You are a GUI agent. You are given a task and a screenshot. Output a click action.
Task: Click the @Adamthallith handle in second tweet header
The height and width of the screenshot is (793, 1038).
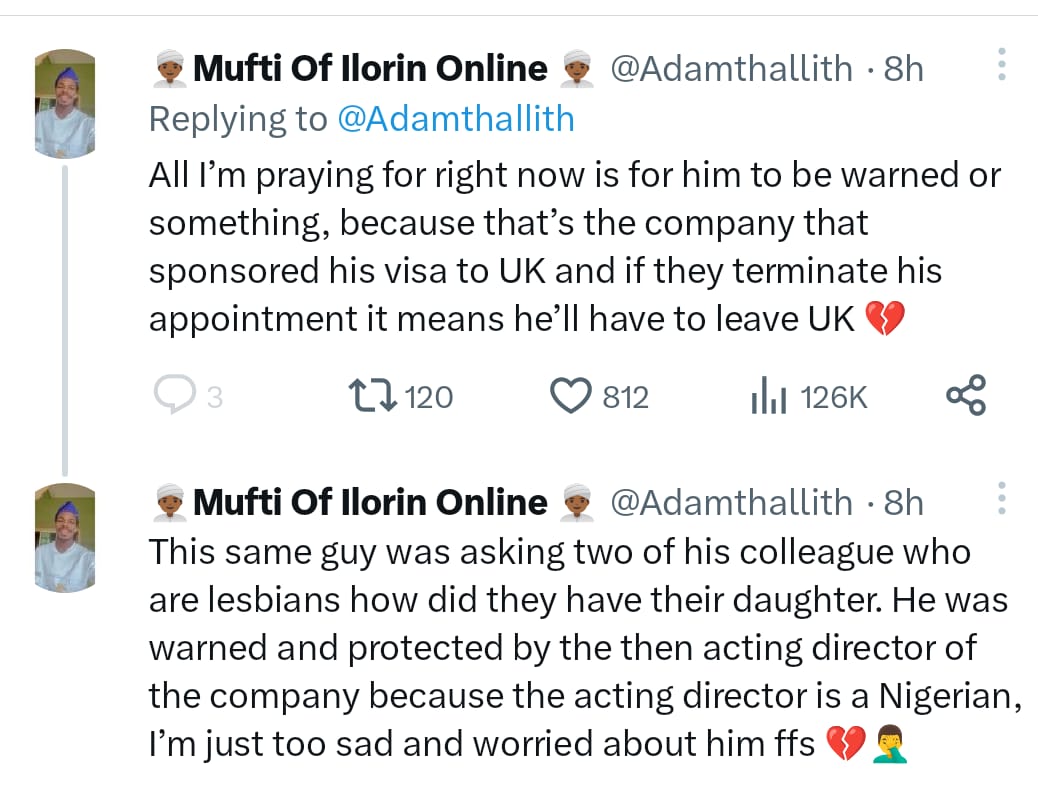pos(731,502)
